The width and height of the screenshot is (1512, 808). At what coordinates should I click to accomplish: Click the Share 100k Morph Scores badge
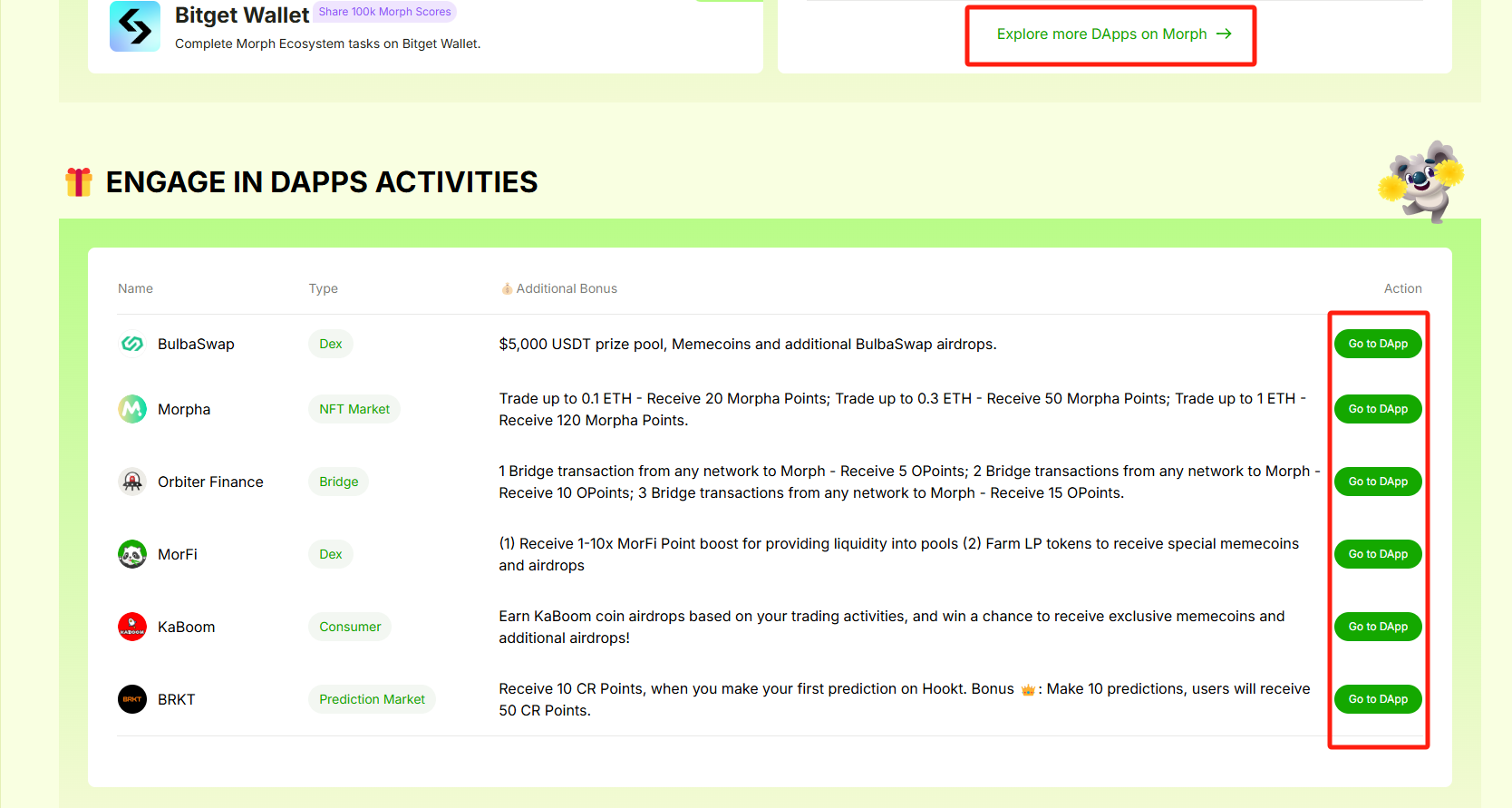pyautogui.click(x=385, y=12)
